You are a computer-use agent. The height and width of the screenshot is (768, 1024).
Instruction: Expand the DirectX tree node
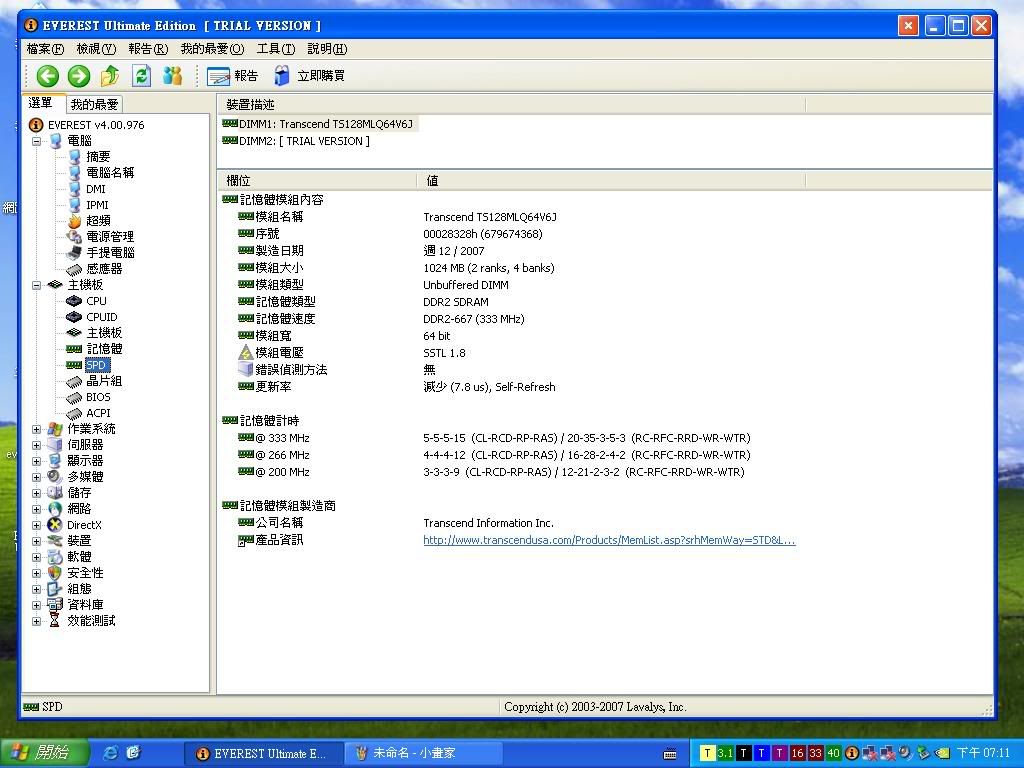(x=37, y=525)
